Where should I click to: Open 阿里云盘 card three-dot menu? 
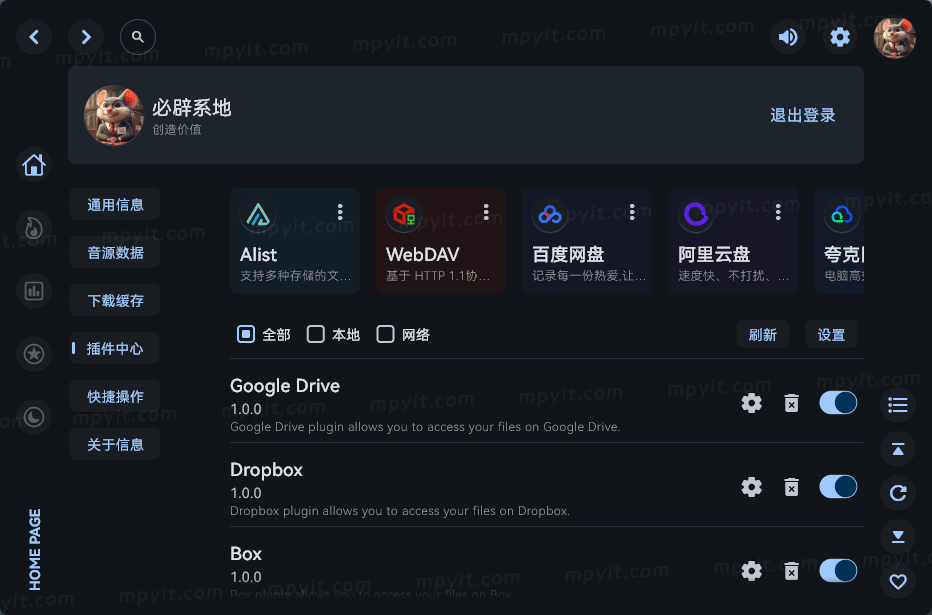point(778,212)
